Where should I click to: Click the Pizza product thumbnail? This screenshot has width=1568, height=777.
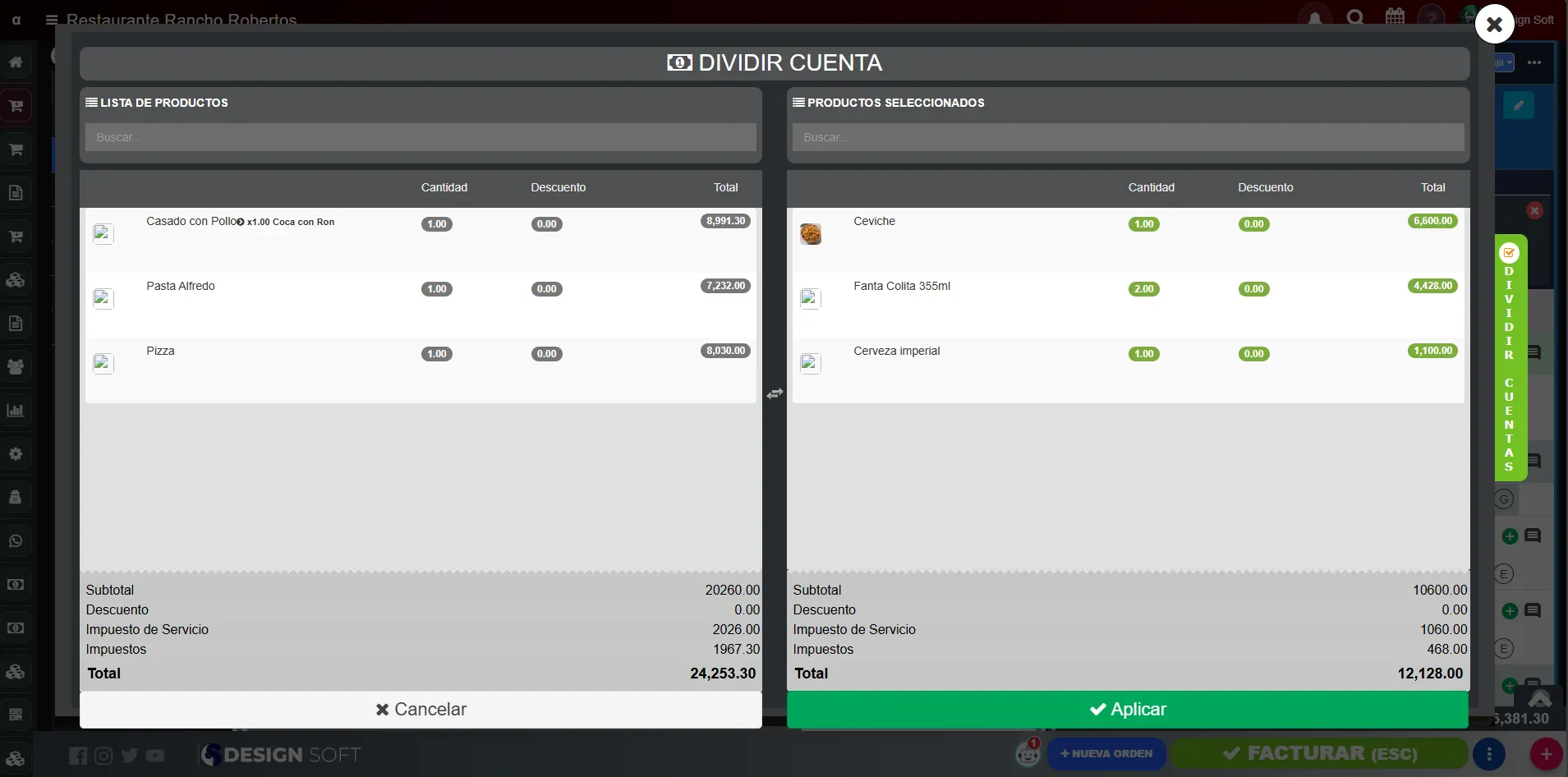(x=103, y=363)
